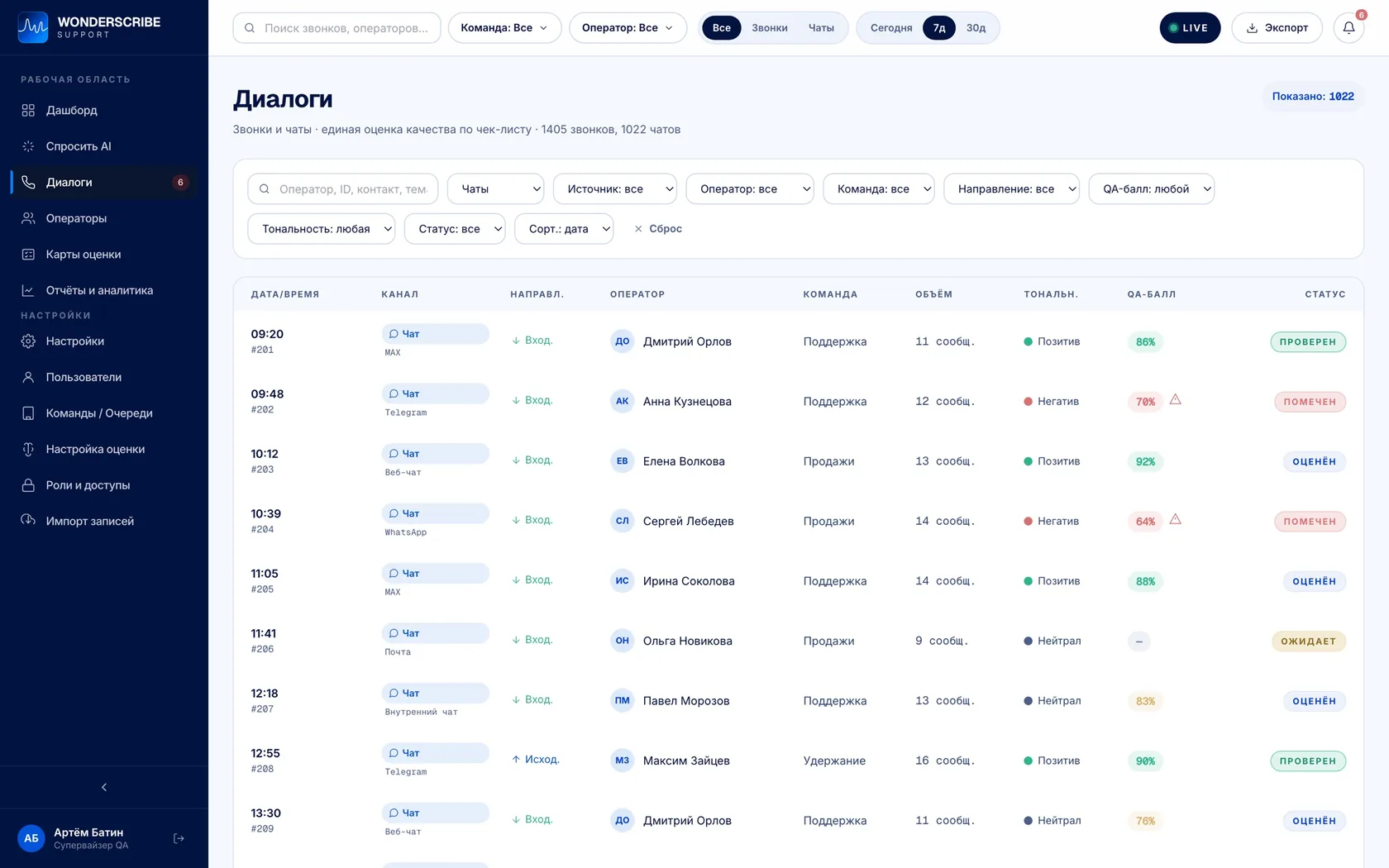Image resolution: width=1389 pixels, height=868 pixels.
Task: Click the МЗ avatar of Максим Зайцев
Action: click(622, 761)
